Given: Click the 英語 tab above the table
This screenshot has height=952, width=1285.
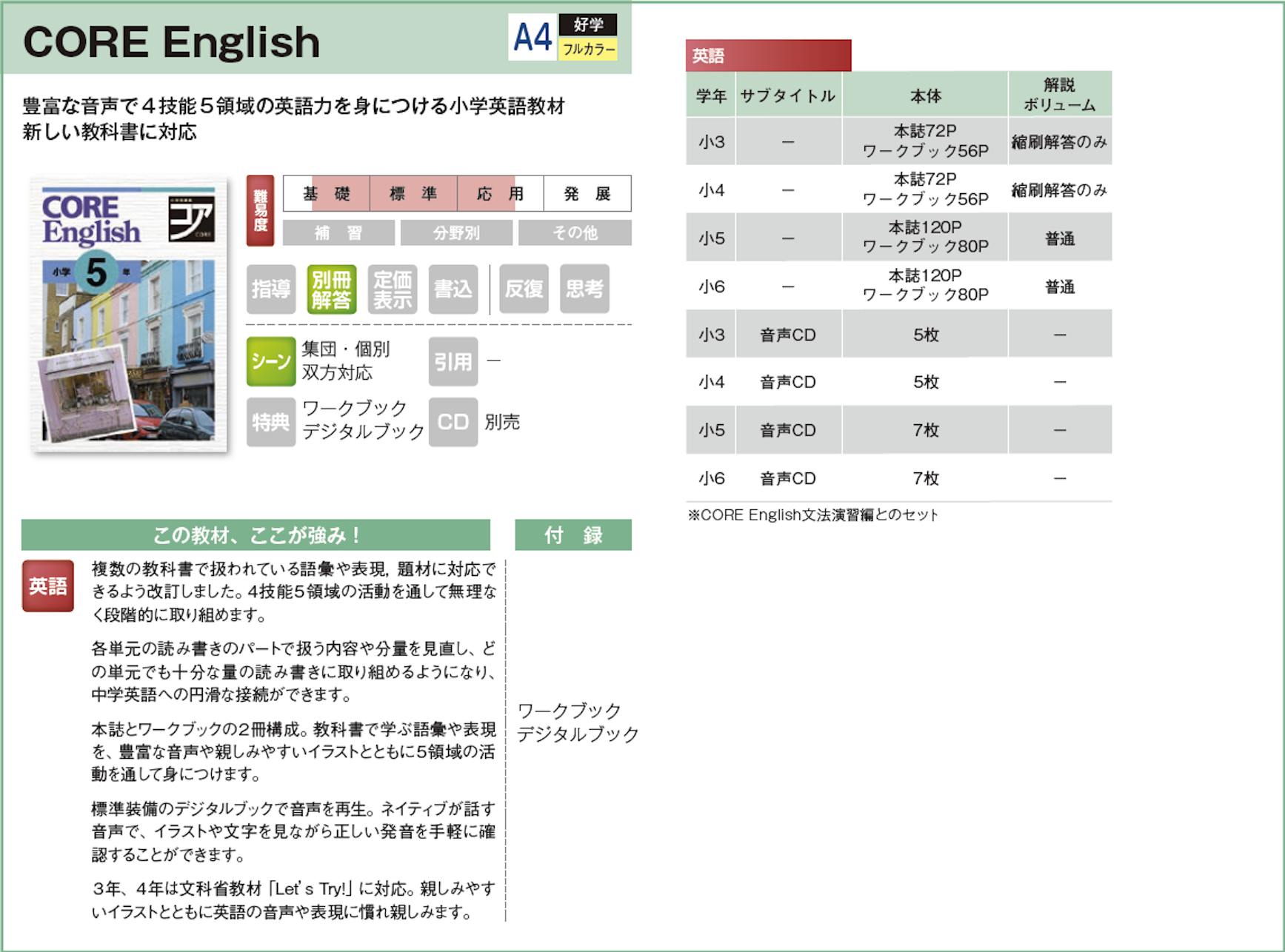Looking at the screenshot, I should pos(768,56).
